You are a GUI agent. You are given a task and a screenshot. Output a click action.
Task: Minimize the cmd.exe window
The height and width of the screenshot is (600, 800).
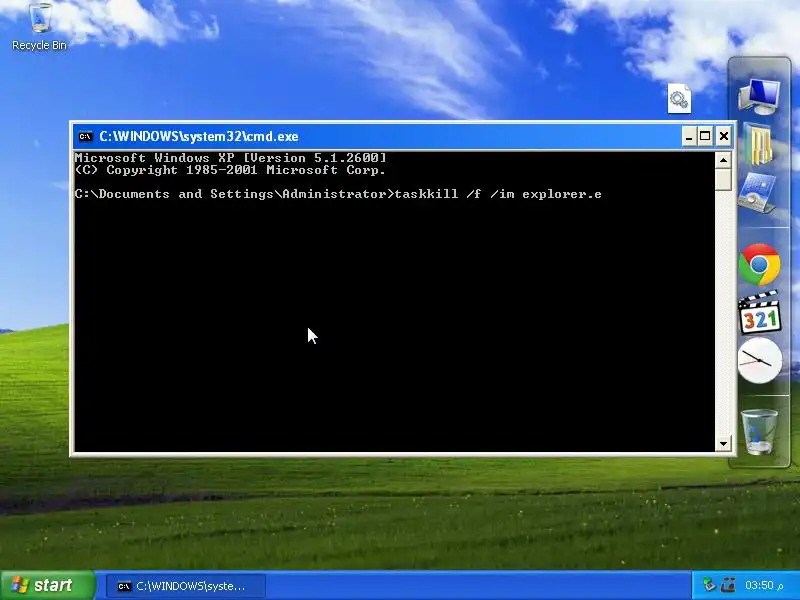tap(689, 136)
